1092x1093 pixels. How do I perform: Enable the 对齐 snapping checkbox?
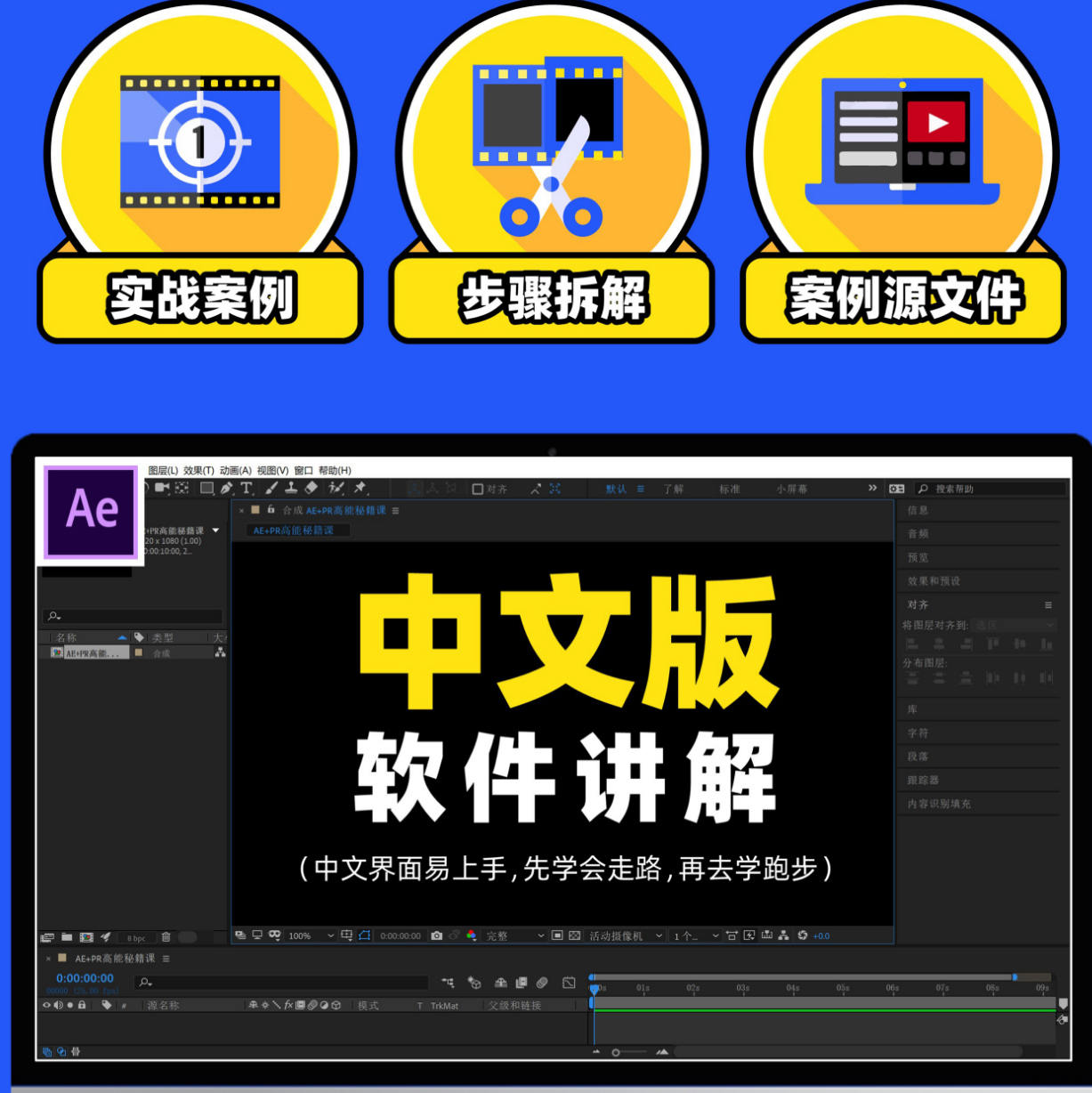478,489
